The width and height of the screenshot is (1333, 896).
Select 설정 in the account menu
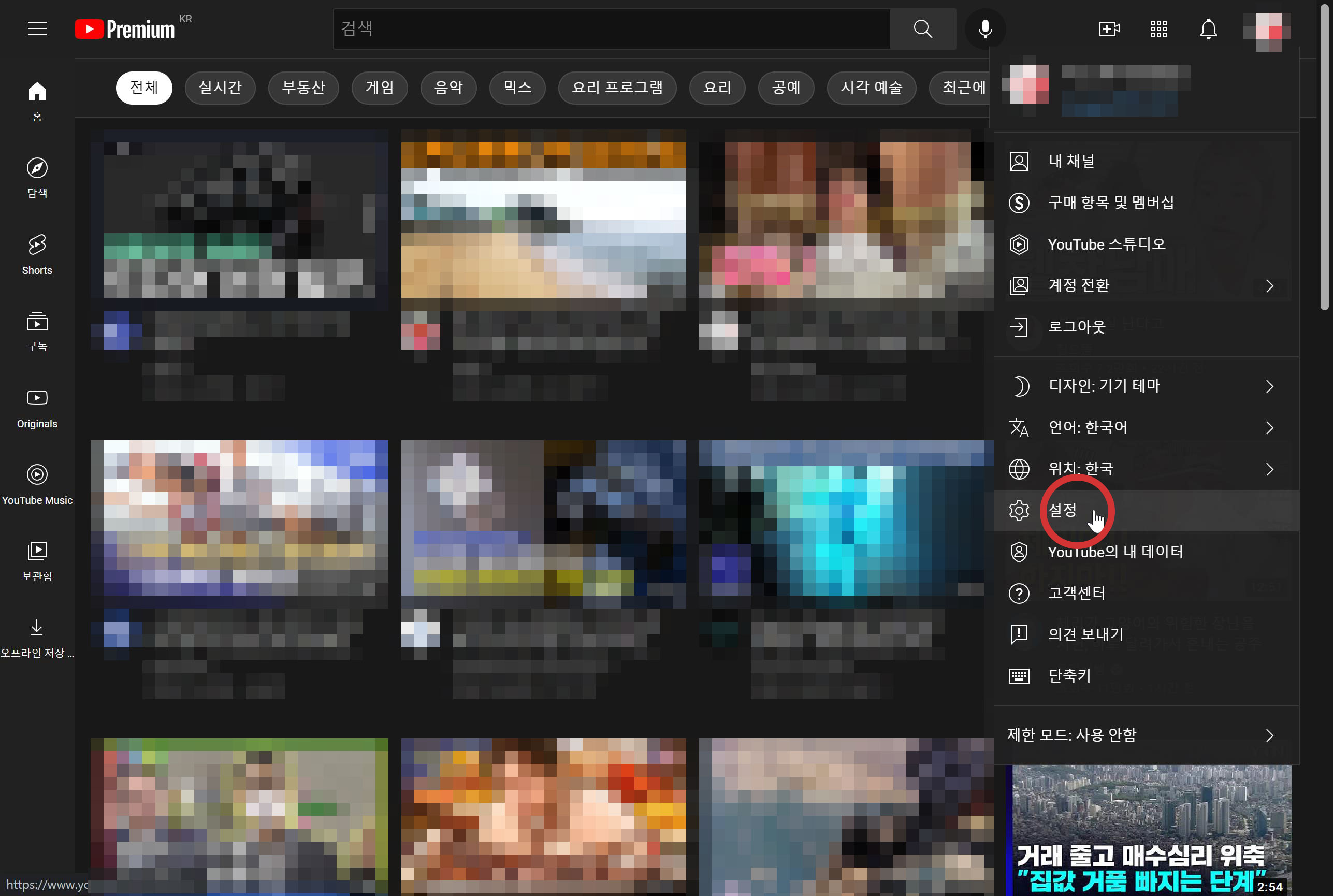pyautogui.click(x=1063, y=510)
